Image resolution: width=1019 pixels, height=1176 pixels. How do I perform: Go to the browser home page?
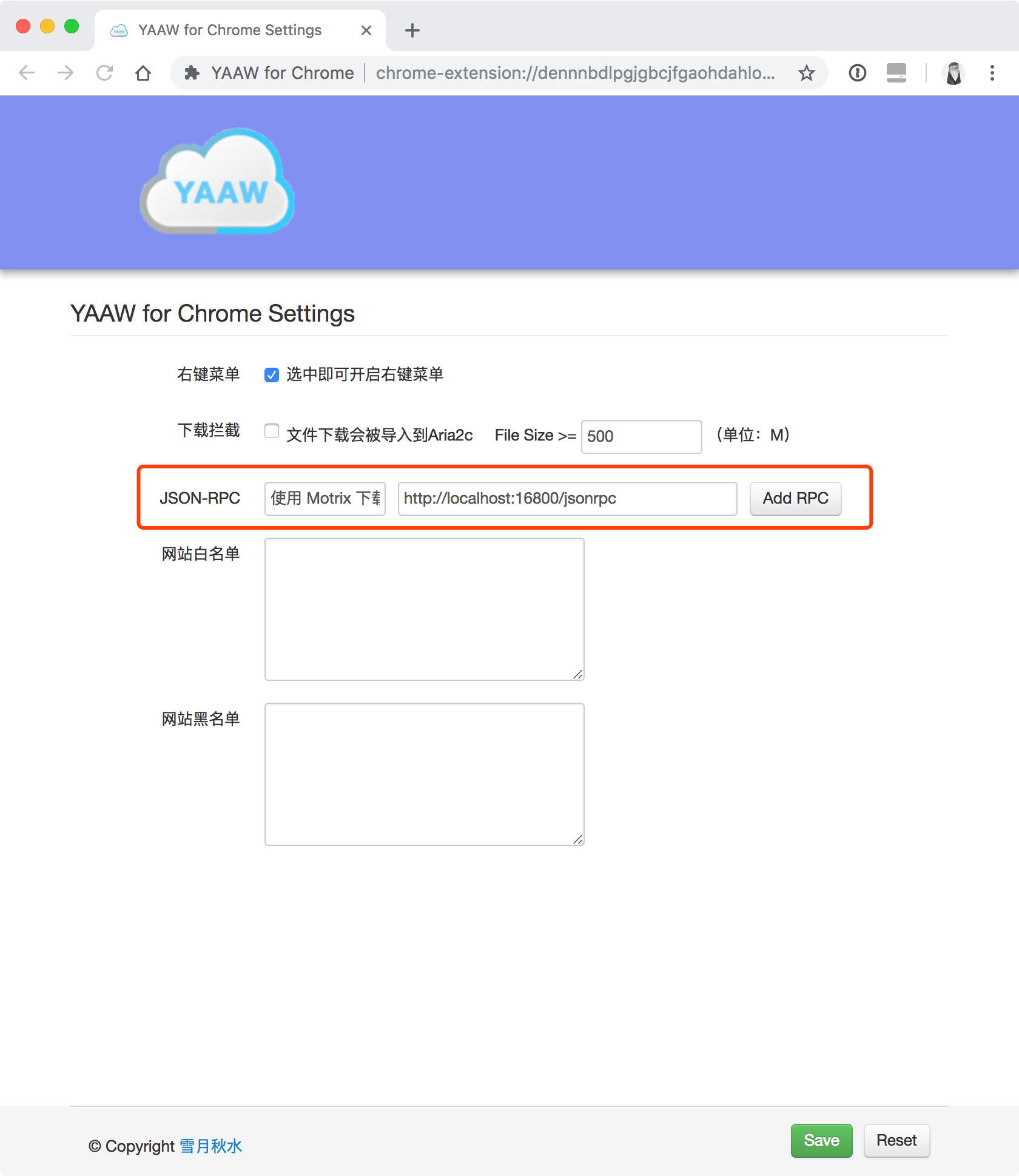pos(143,73)
